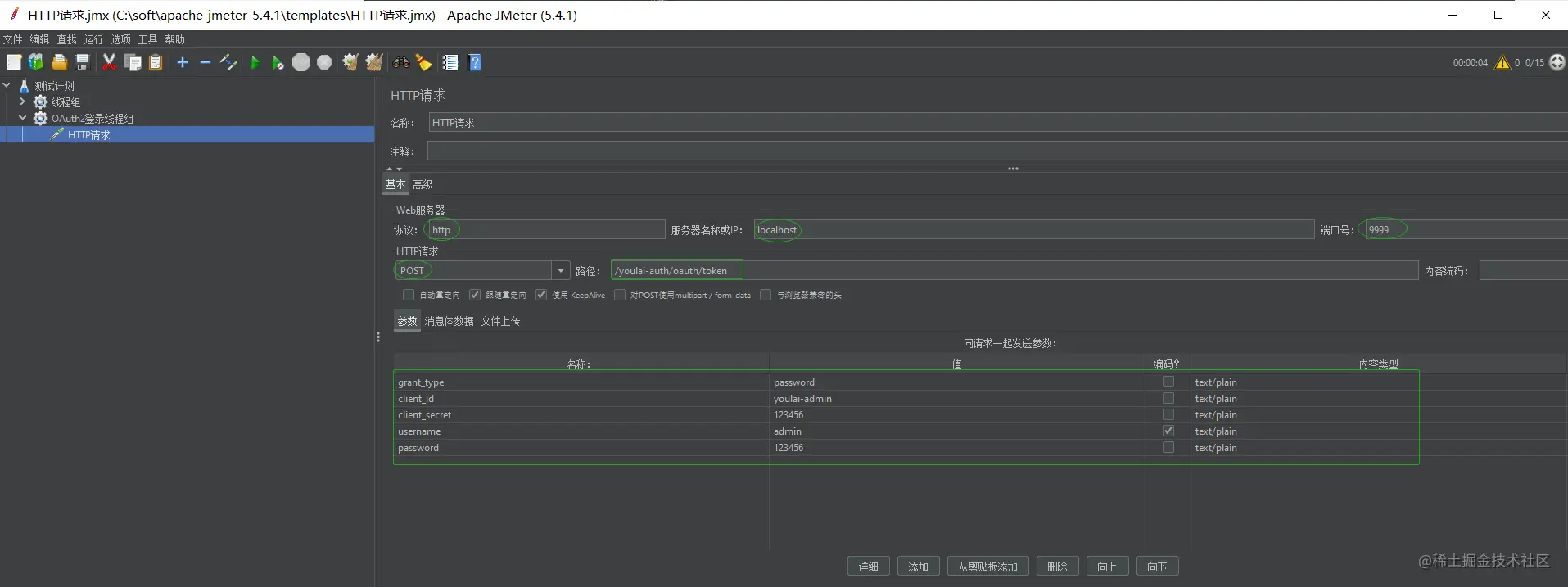Click Start no pauses toolbar icon
Image resolution: width=1568 pixels, height=587 pixels.
(x=278, y=63)
